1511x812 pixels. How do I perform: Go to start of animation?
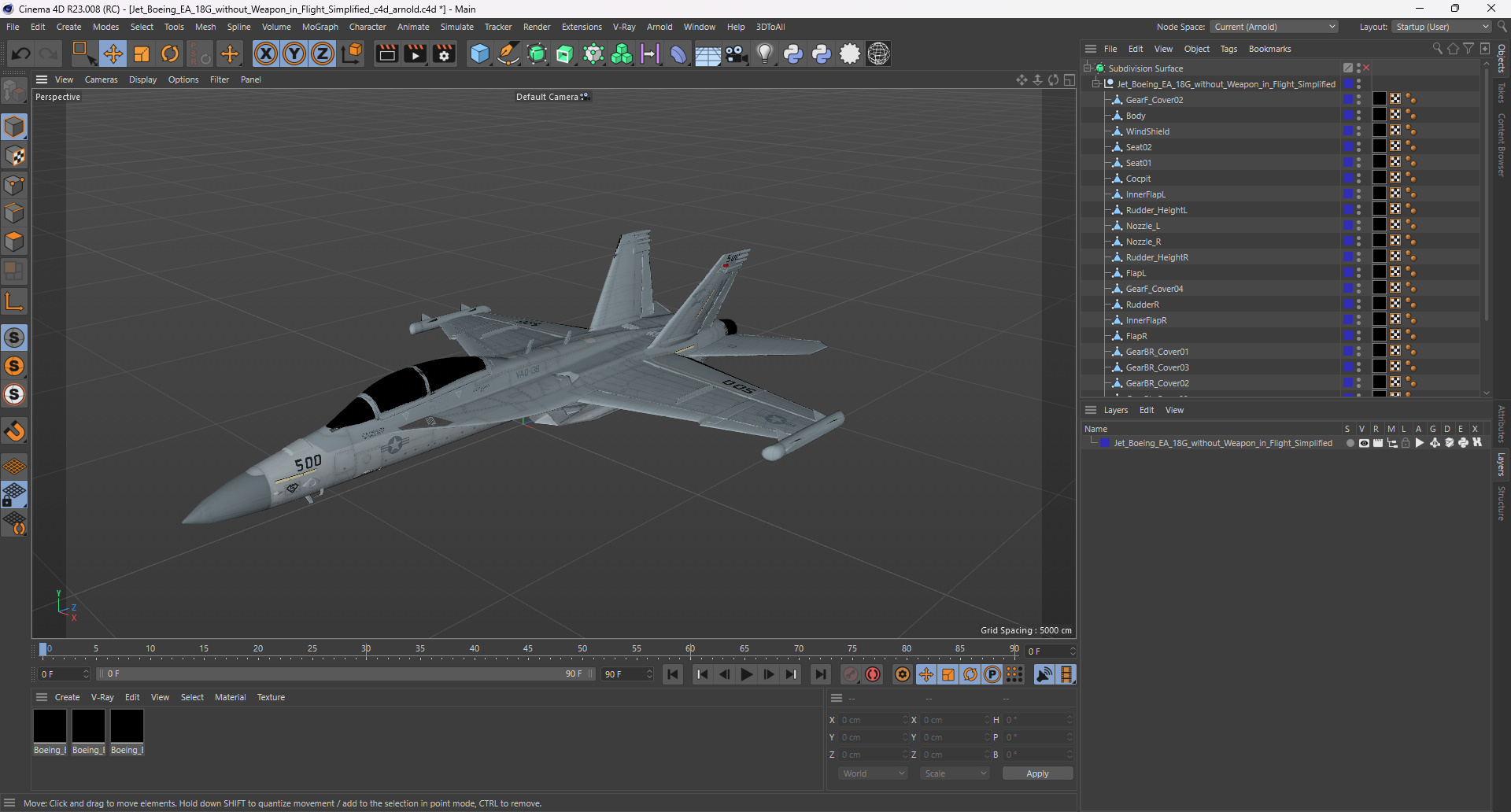[673, 674]
